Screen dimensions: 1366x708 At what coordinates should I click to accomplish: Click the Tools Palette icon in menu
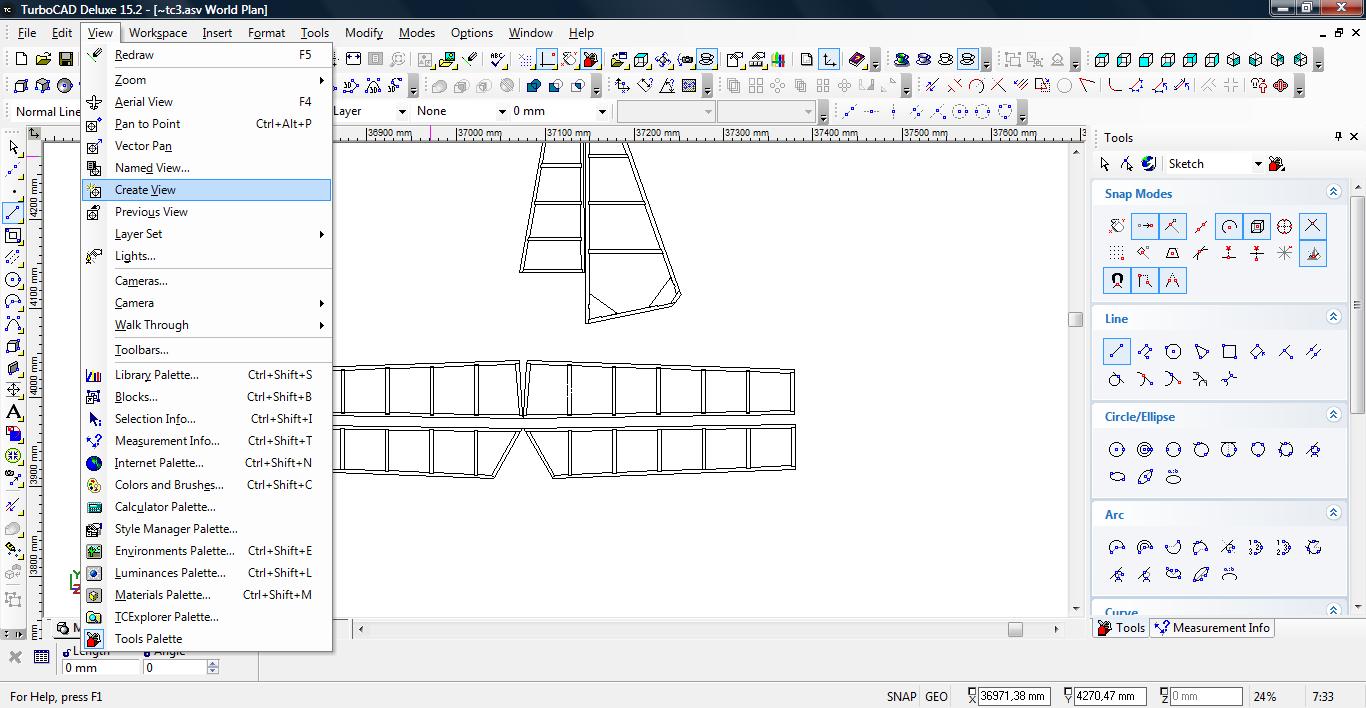pyautogui.click(x=94, y=639)
